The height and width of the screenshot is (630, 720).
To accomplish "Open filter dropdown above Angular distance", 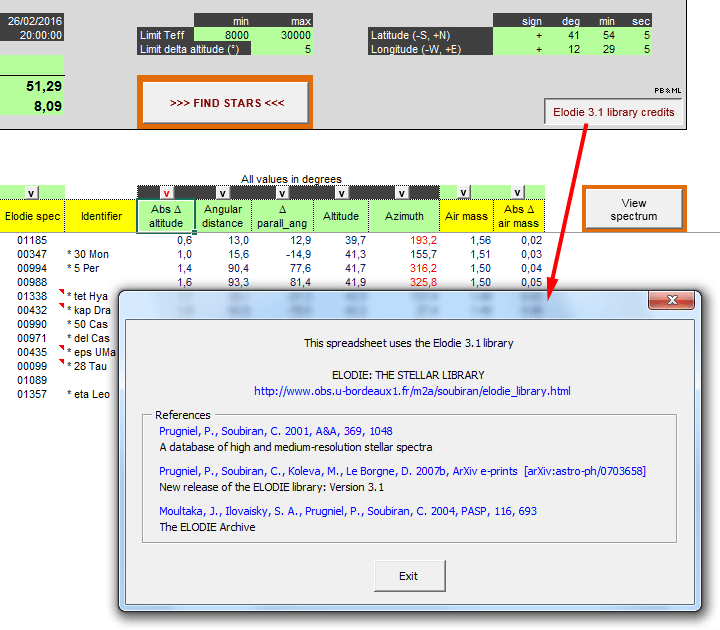I will tap(223, 193).
